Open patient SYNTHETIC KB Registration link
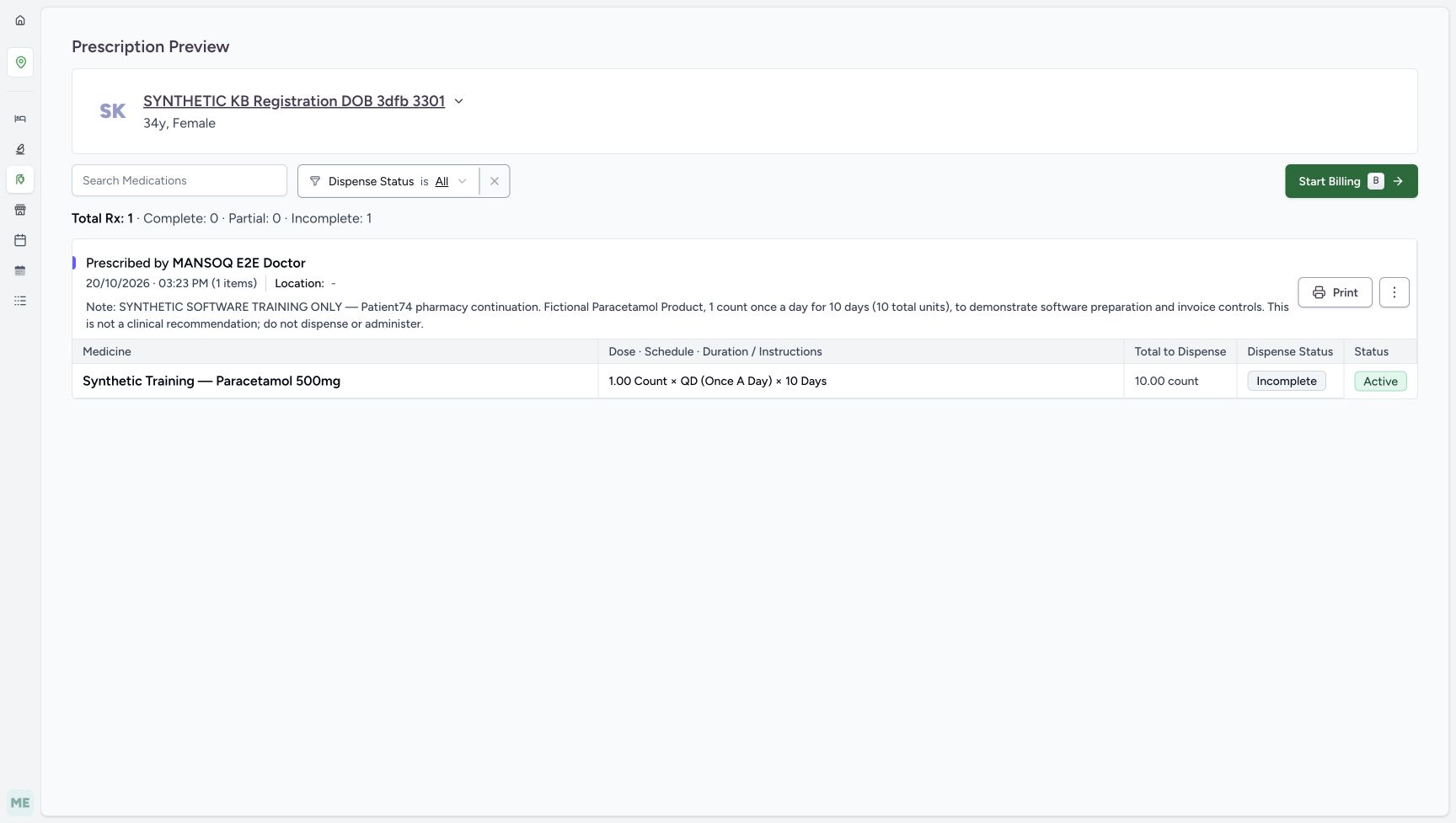 [x=294, y=101]
